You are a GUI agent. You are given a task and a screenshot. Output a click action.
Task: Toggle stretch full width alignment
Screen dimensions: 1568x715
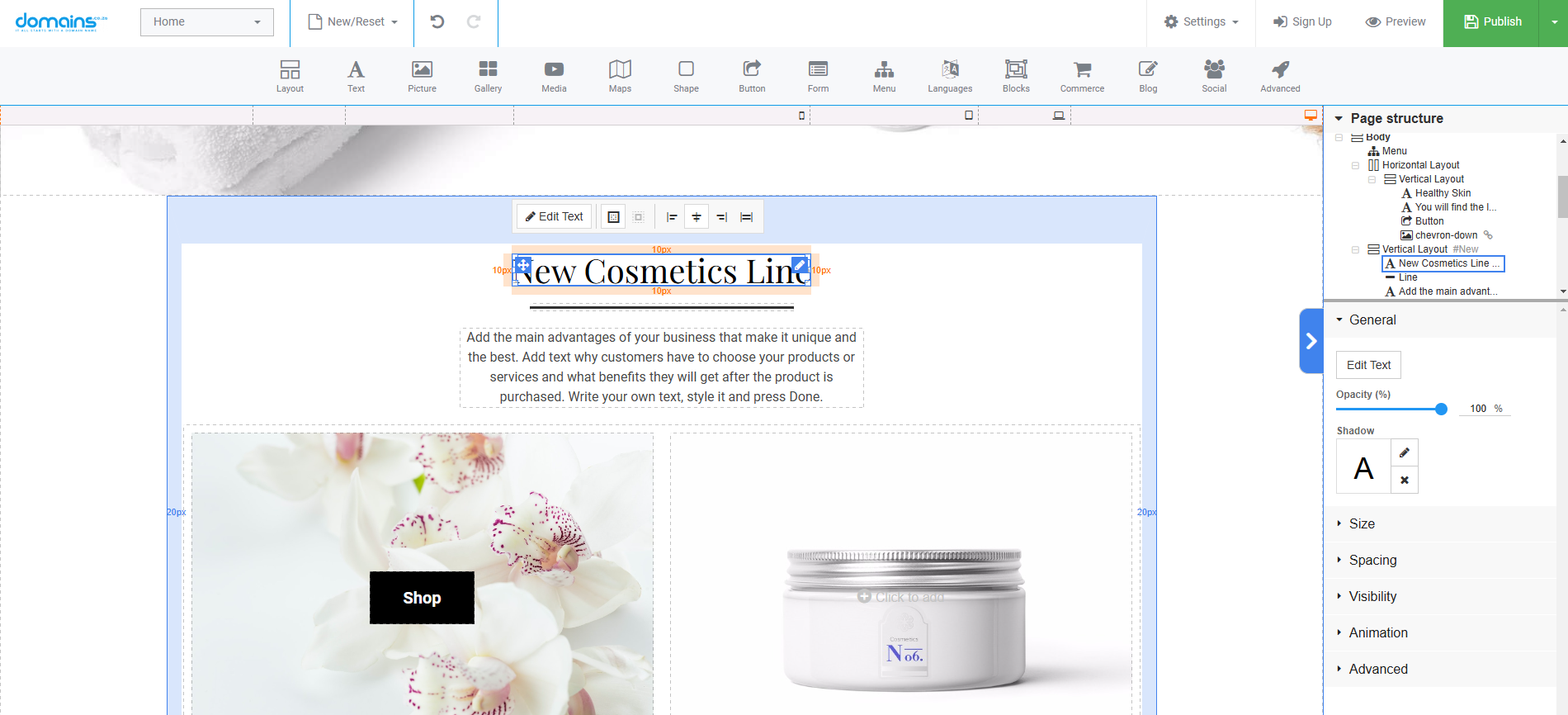coord(746,217)
